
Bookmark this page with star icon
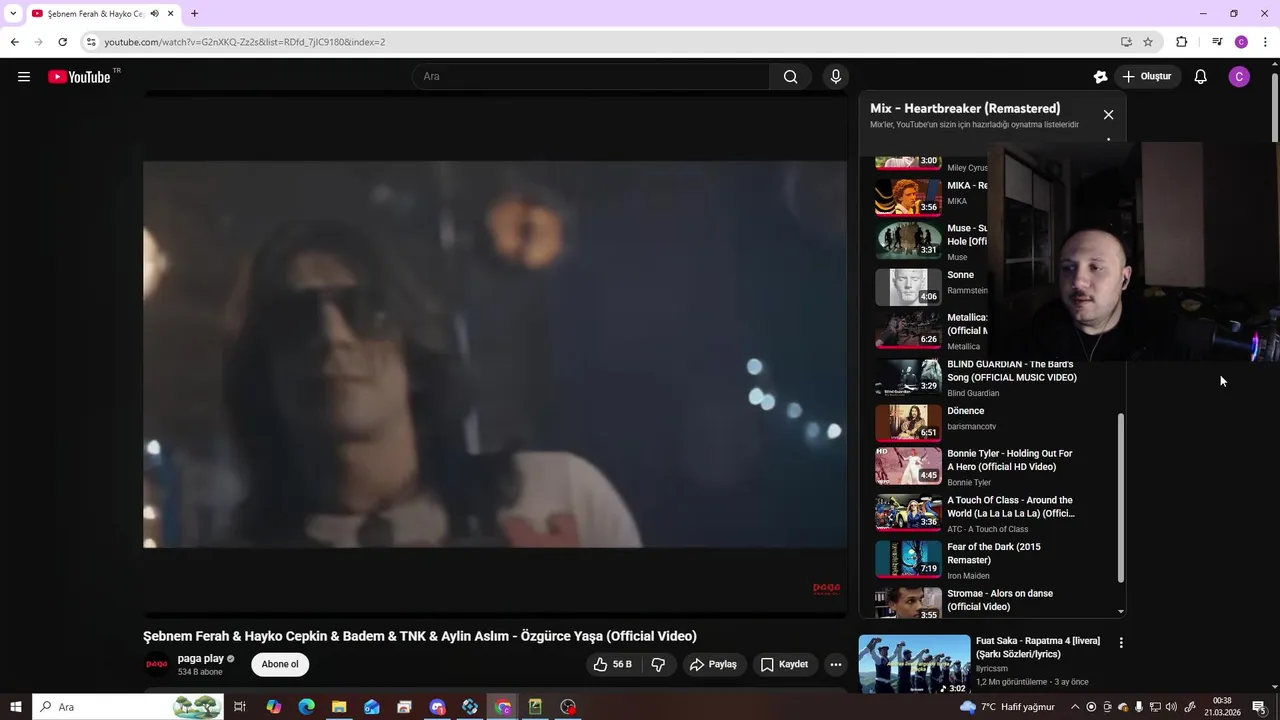pos(1148,42)
